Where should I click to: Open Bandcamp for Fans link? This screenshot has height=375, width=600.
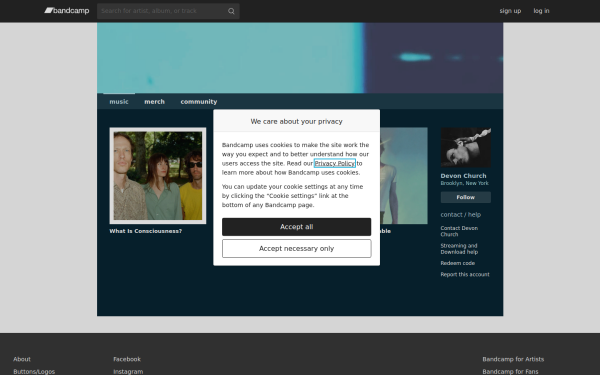click(x=510, y=372)
